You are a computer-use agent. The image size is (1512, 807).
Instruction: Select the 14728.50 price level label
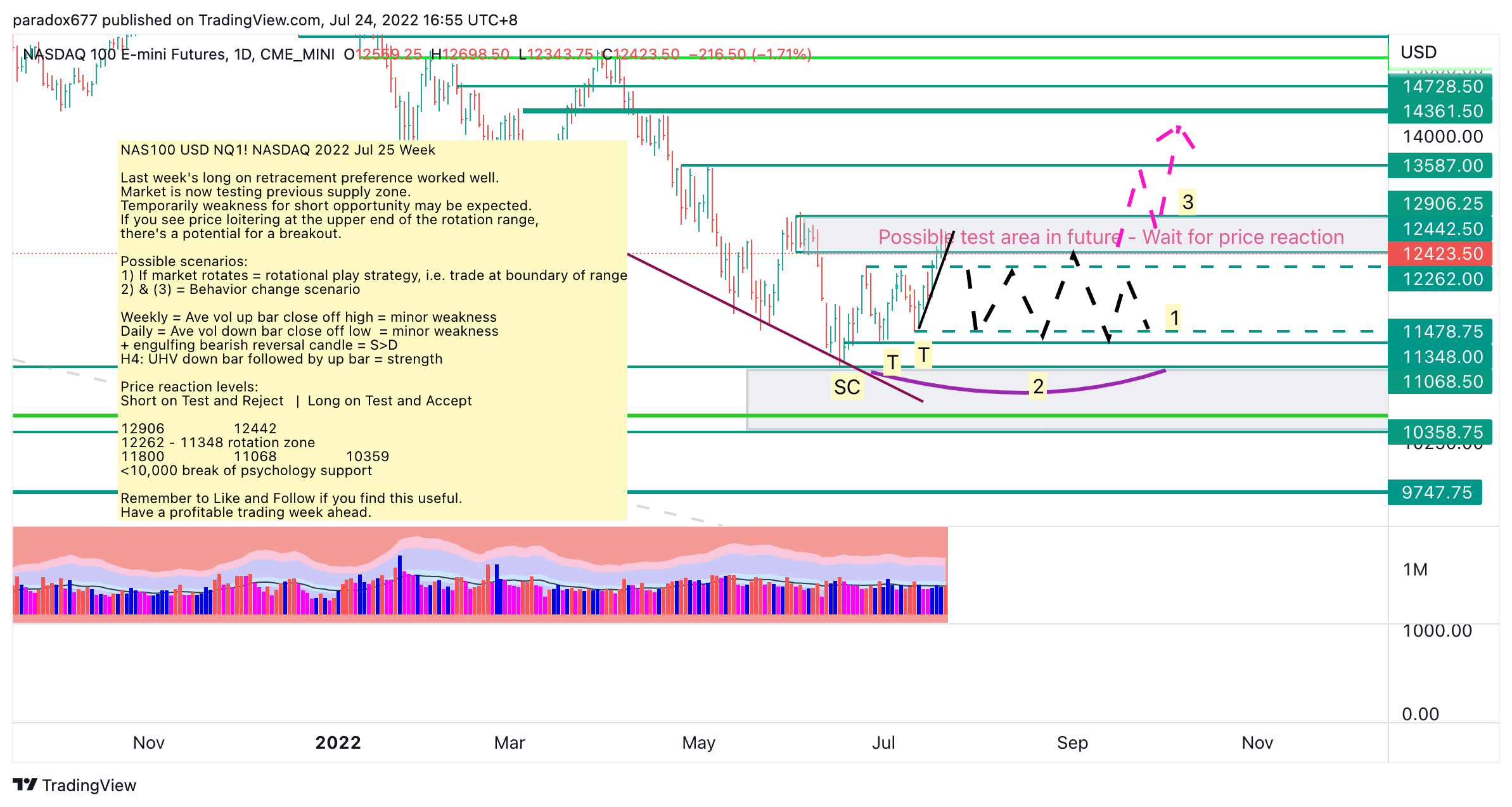coord(1440,86)
